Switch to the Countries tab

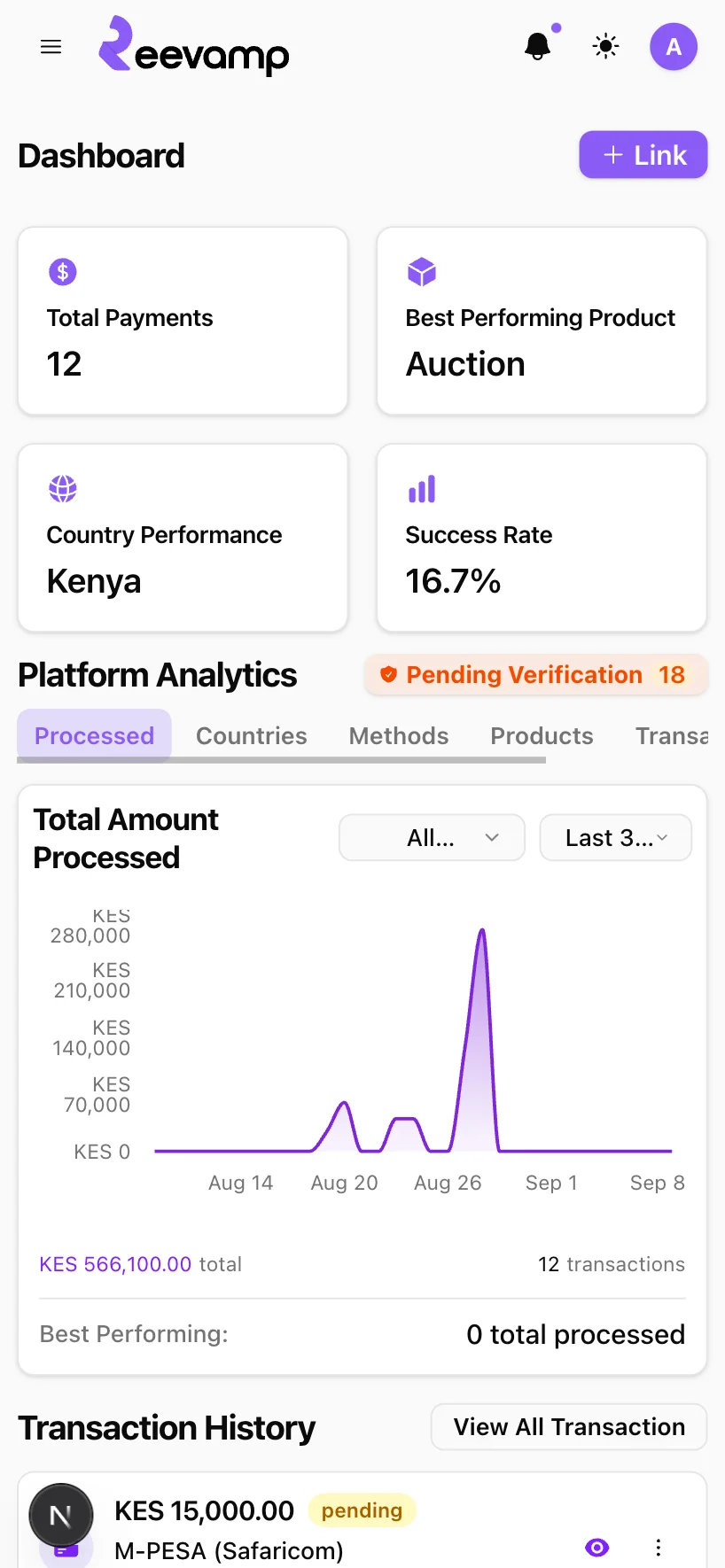251,735
